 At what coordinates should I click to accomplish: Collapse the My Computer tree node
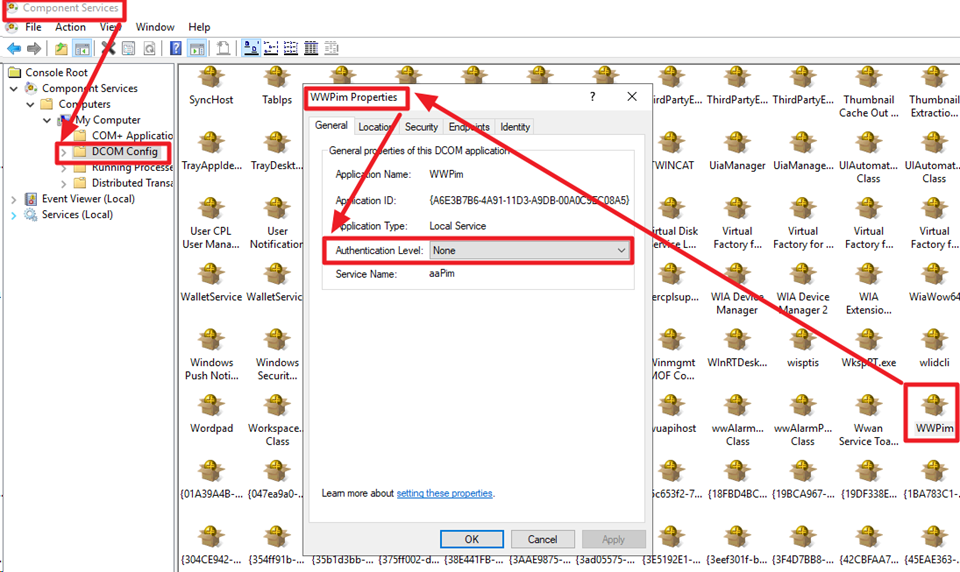coord(47,120)
